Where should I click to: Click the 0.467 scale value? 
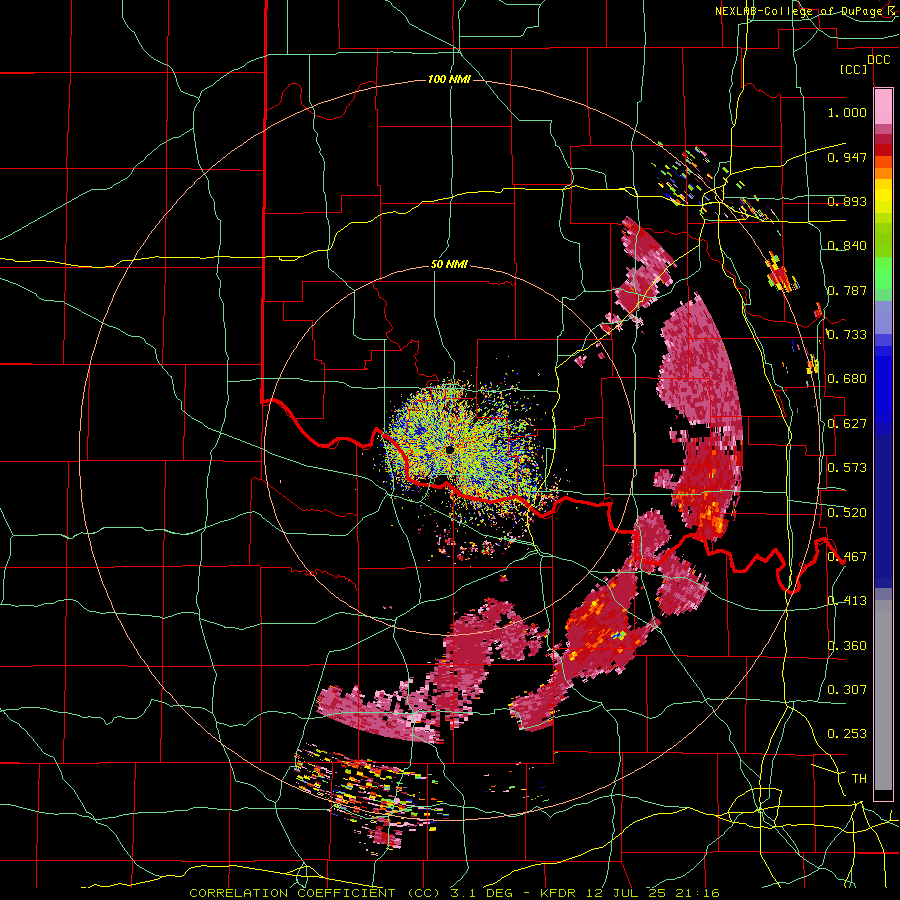[x=847, y=556]
